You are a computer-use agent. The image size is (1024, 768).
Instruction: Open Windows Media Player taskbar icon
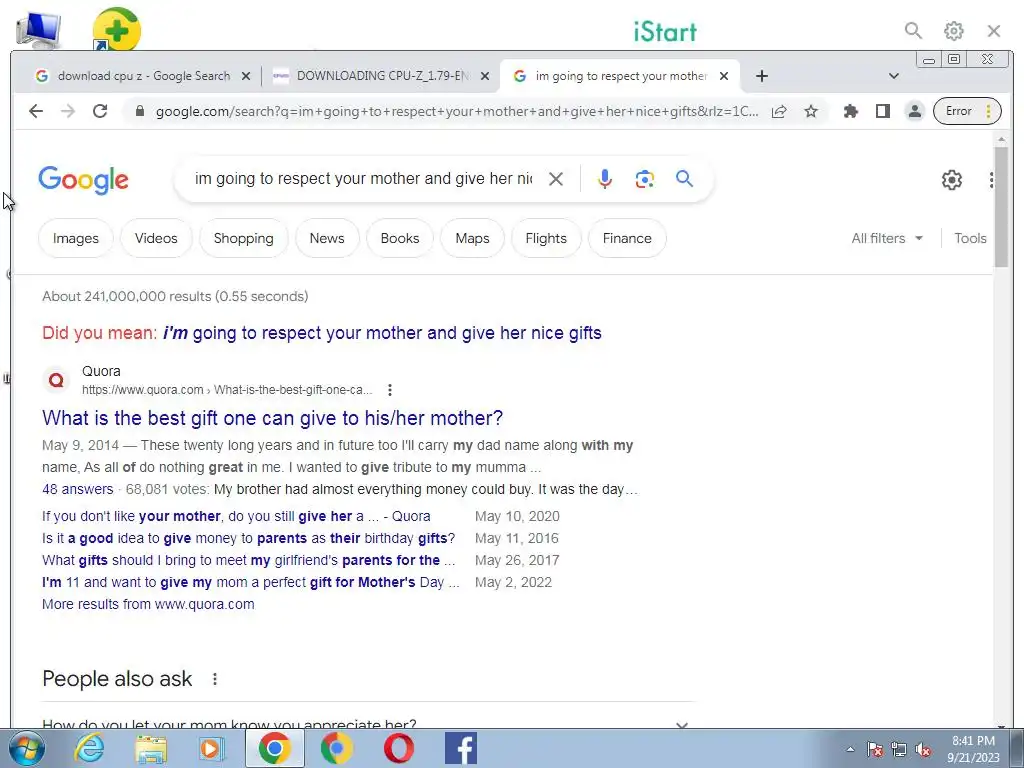(211, 748)
